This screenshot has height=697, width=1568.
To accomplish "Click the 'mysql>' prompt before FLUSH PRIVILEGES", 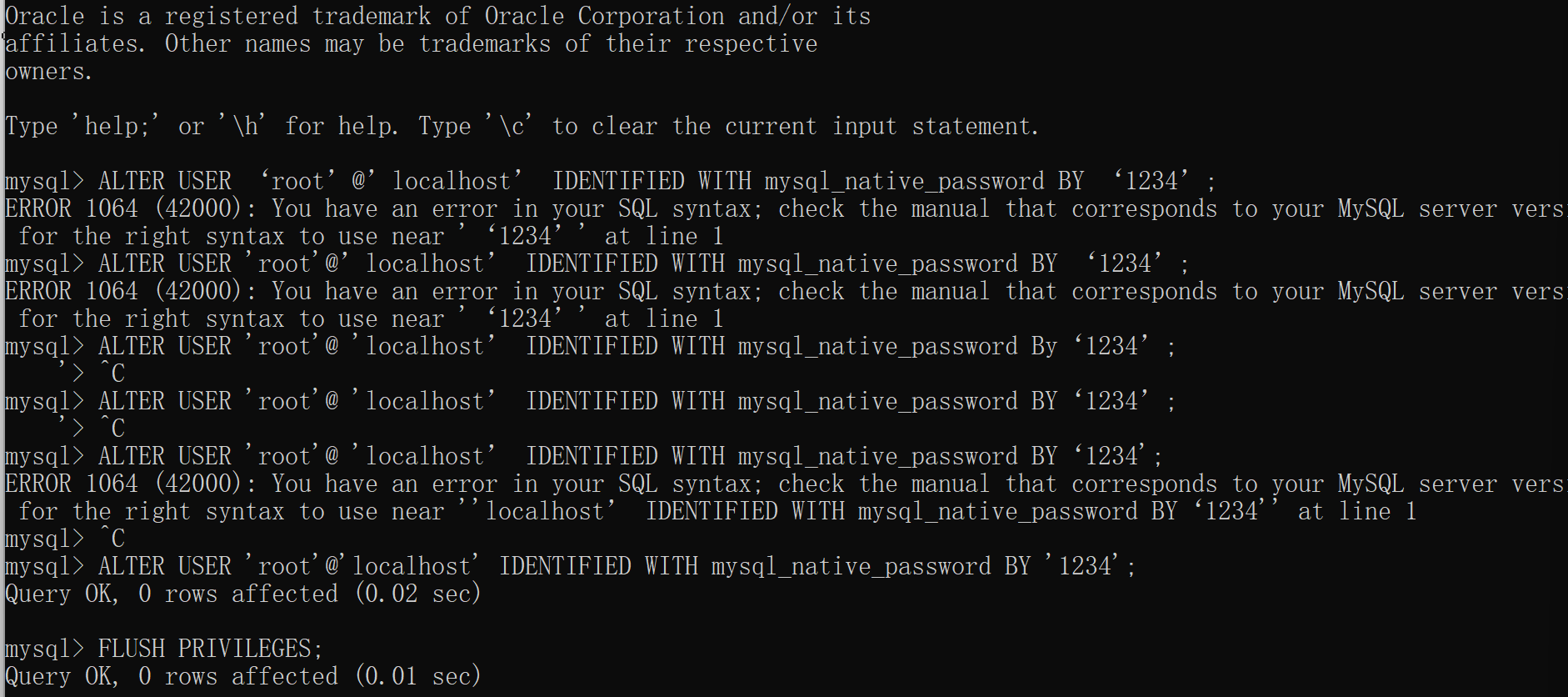I will click(45, 649).
